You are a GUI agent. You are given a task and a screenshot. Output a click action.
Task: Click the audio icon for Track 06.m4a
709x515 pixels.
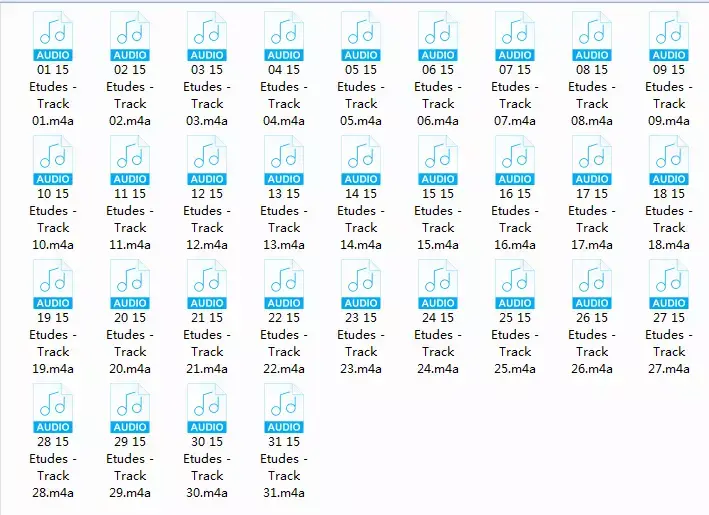coord(438,36)
